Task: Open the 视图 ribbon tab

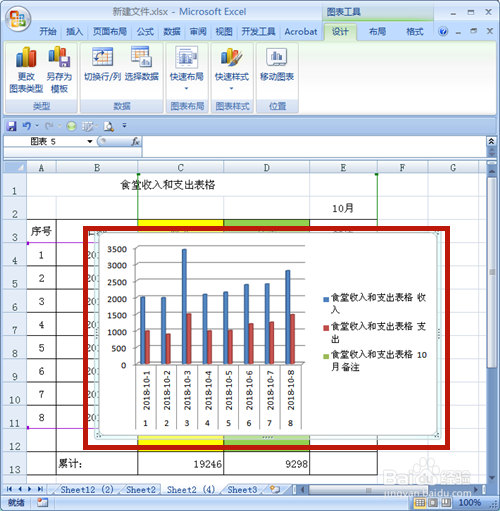Action: (x=224, y=32)
